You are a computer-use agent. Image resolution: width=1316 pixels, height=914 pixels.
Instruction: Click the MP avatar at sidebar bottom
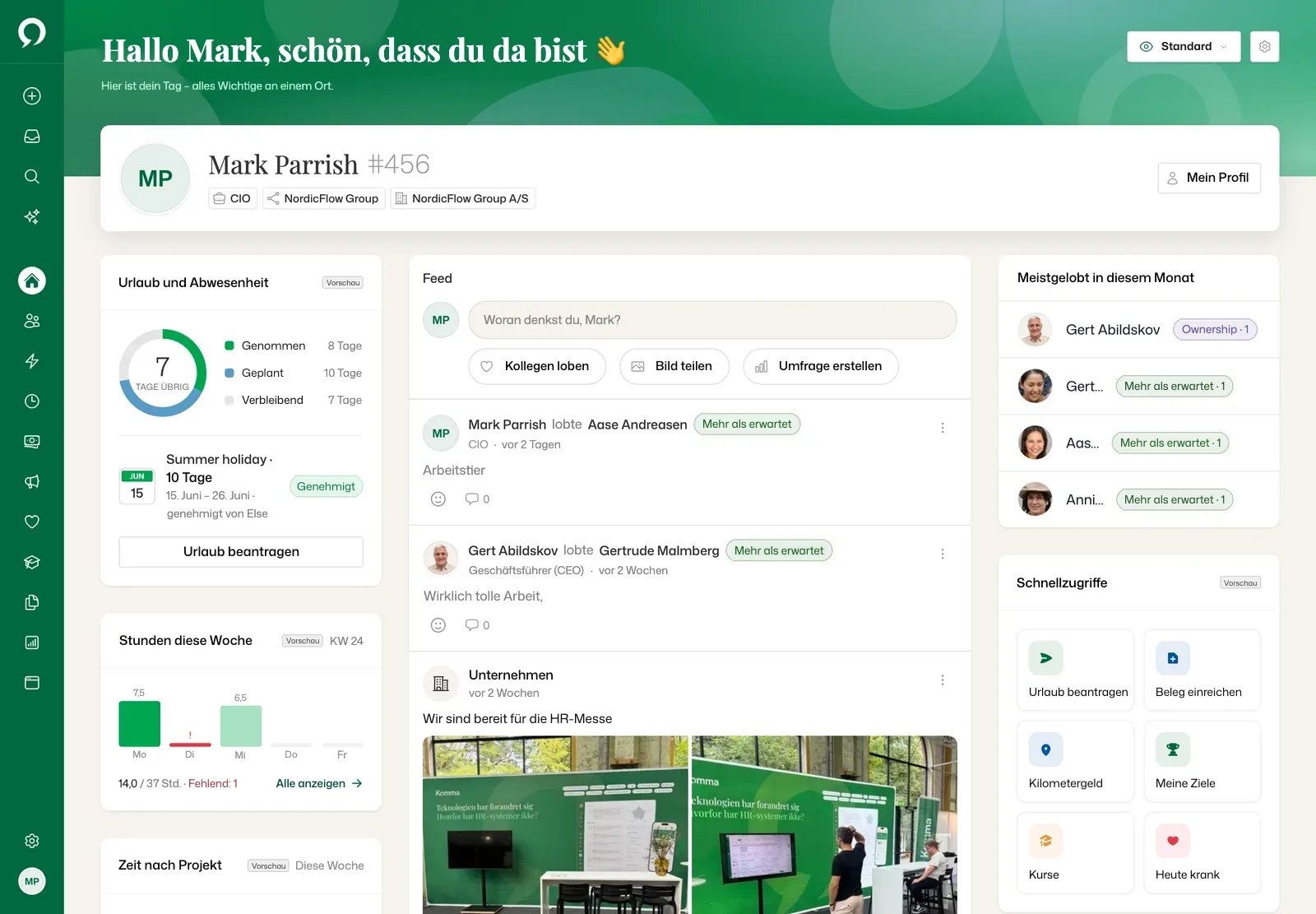32,881
